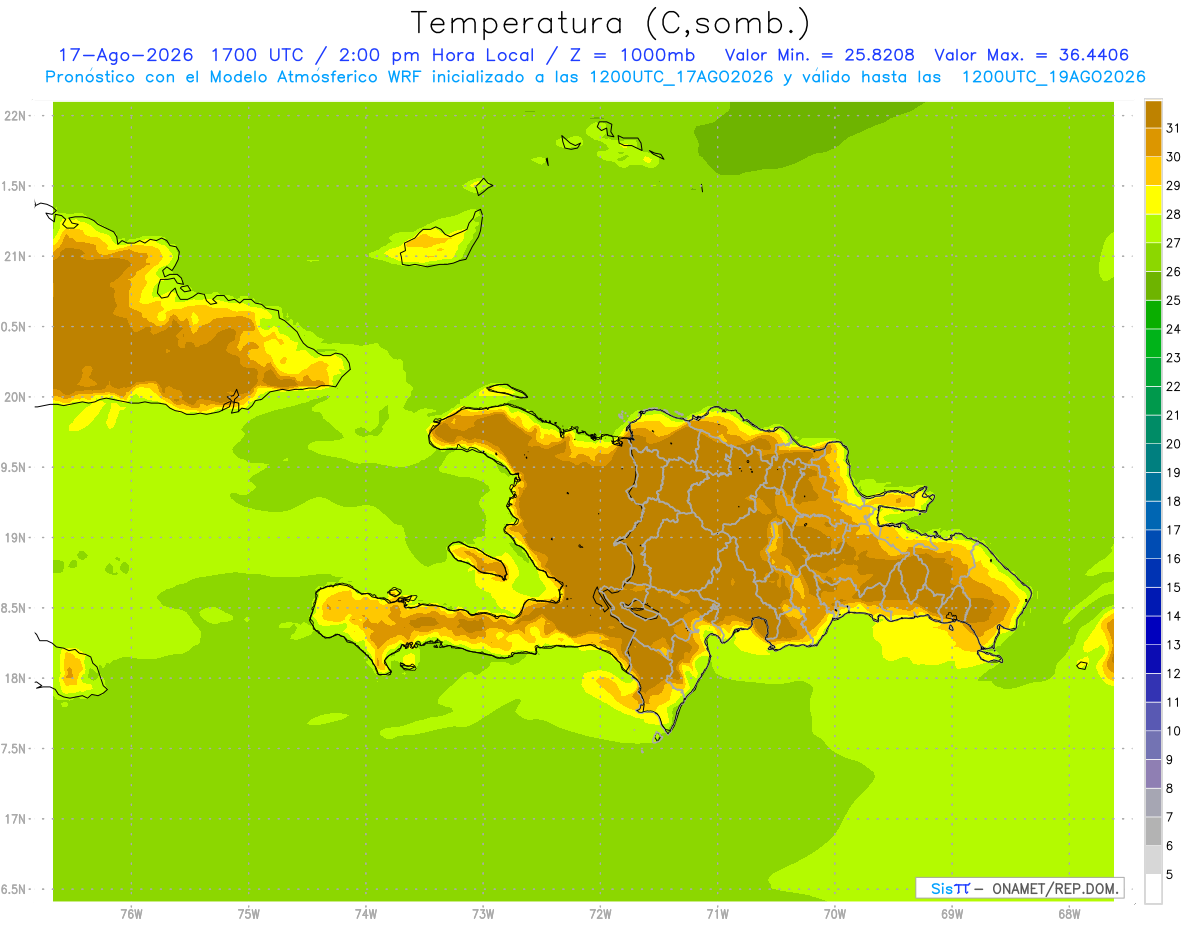Click colorbar label '12'
This screenshot has width=1200, height=927.
(x=1173, y=673)
